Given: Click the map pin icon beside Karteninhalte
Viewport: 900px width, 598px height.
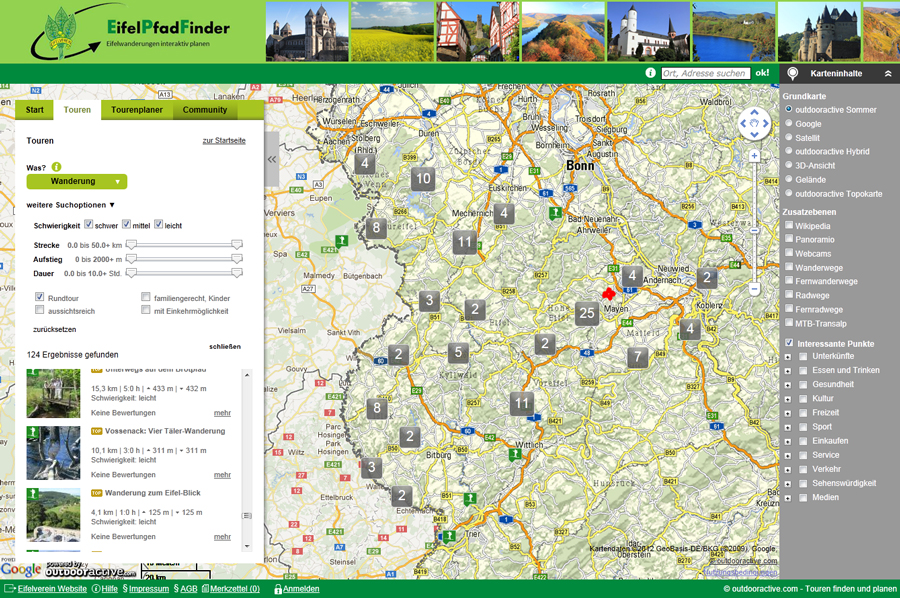Looking at the screenshot, I should 793,74.
